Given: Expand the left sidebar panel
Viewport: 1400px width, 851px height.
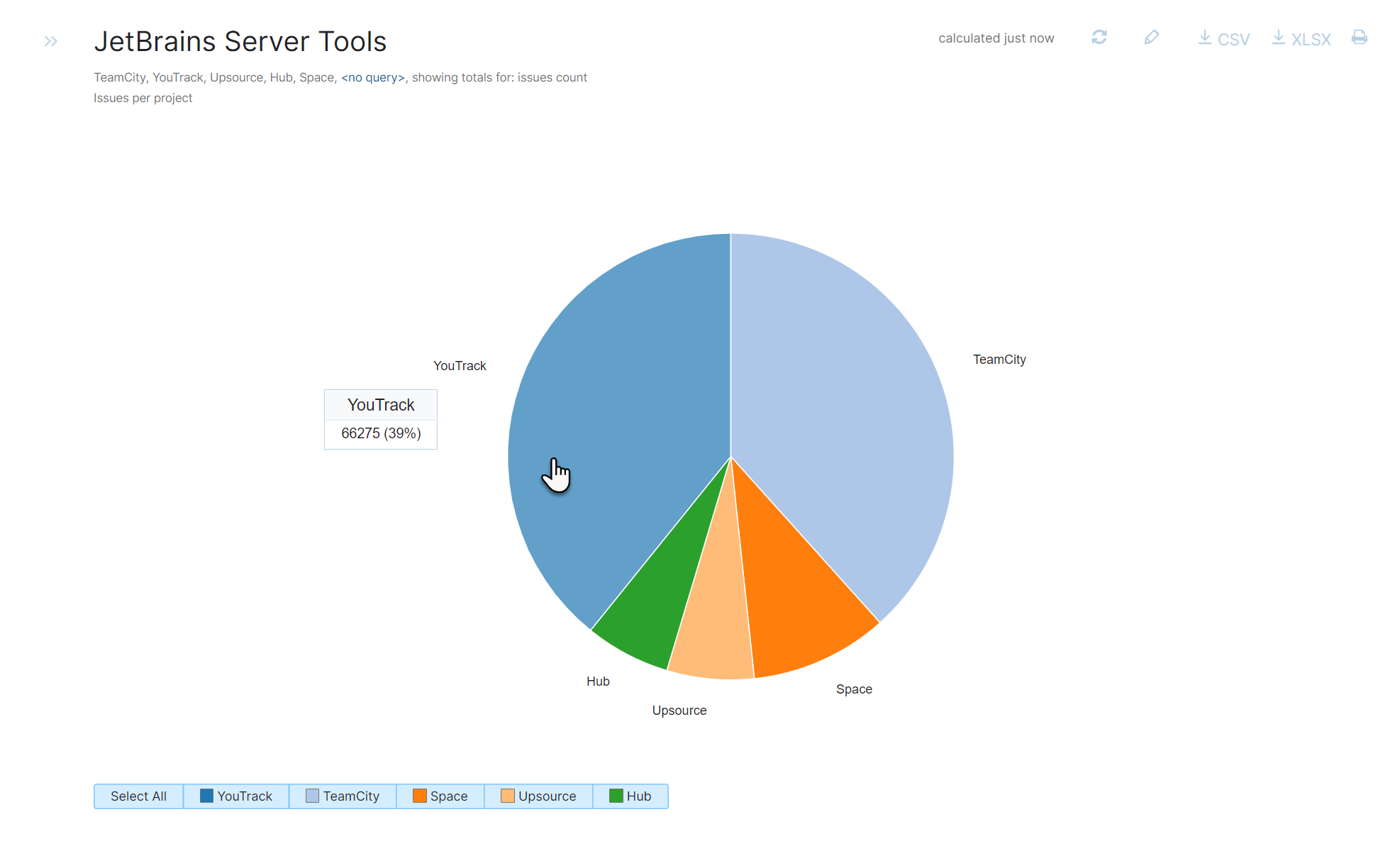Looking at the screenshot, I should [x=51, y=41].
